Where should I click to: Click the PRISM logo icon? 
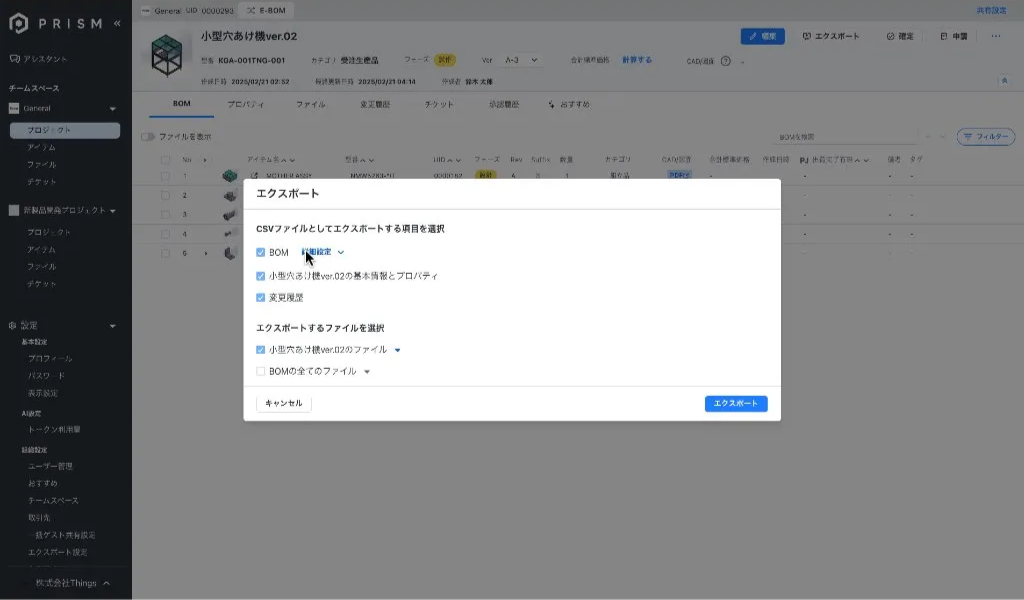point(18,23)
